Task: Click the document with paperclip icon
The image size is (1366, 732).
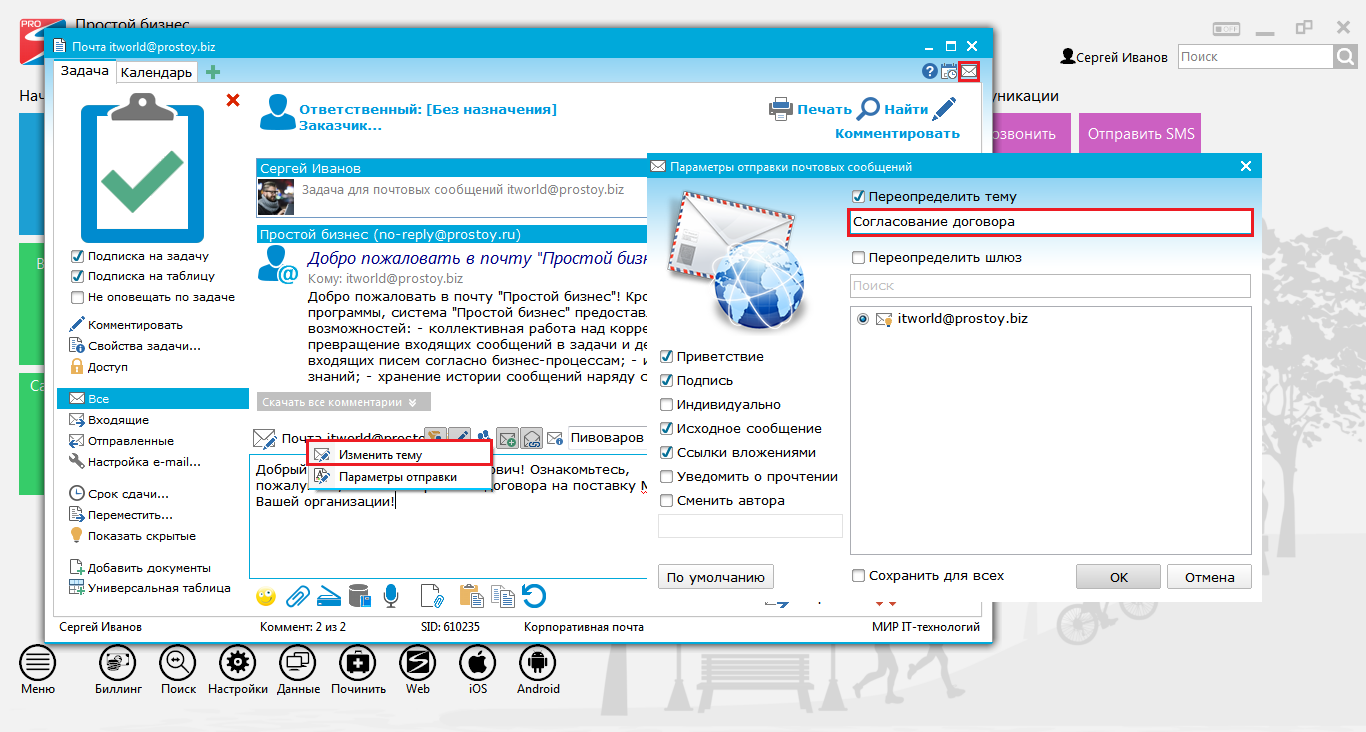Action: (x=431, y=597)
